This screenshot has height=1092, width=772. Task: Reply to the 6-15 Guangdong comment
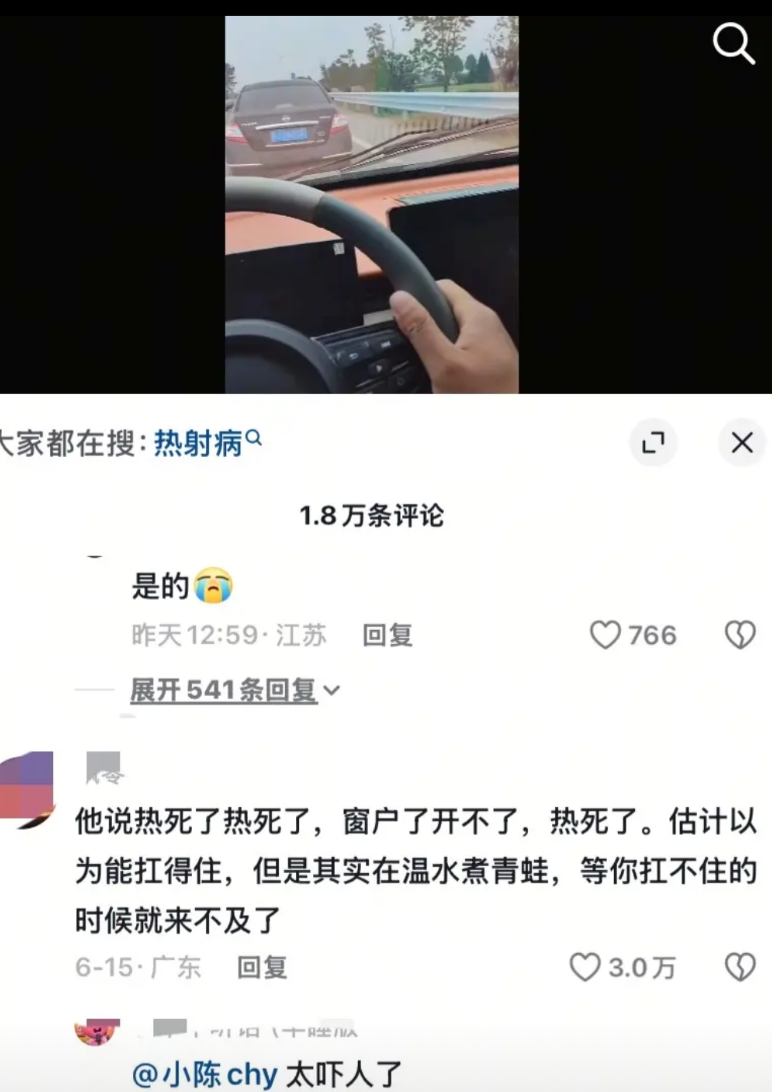262,967
